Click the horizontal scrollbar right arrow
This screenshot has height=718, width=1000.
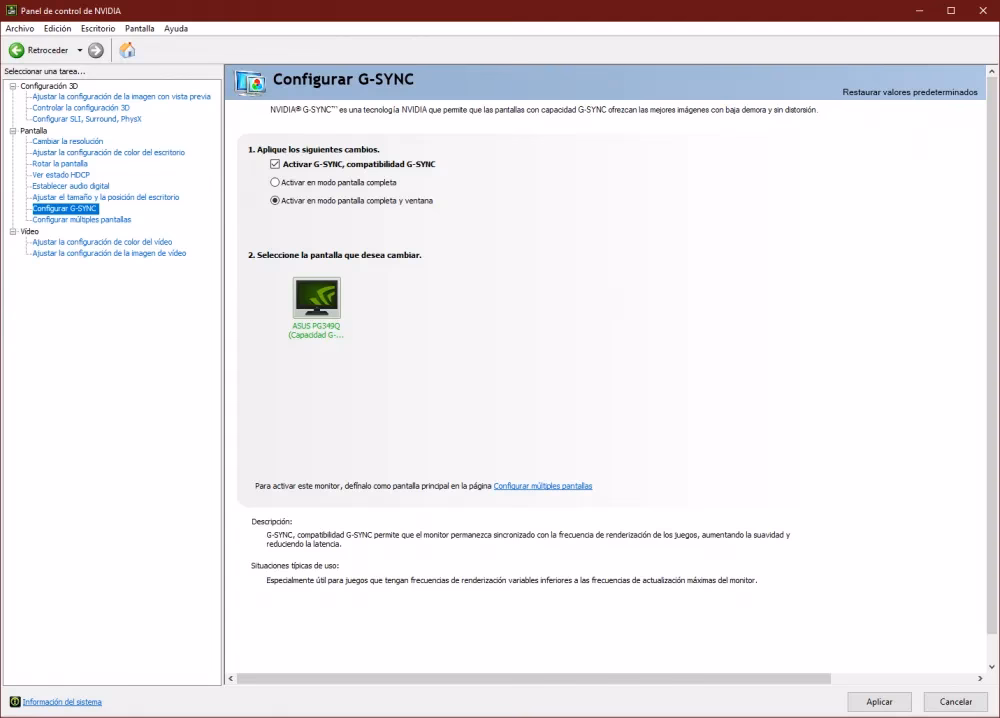pyautogui.click(x=980, y=678)
